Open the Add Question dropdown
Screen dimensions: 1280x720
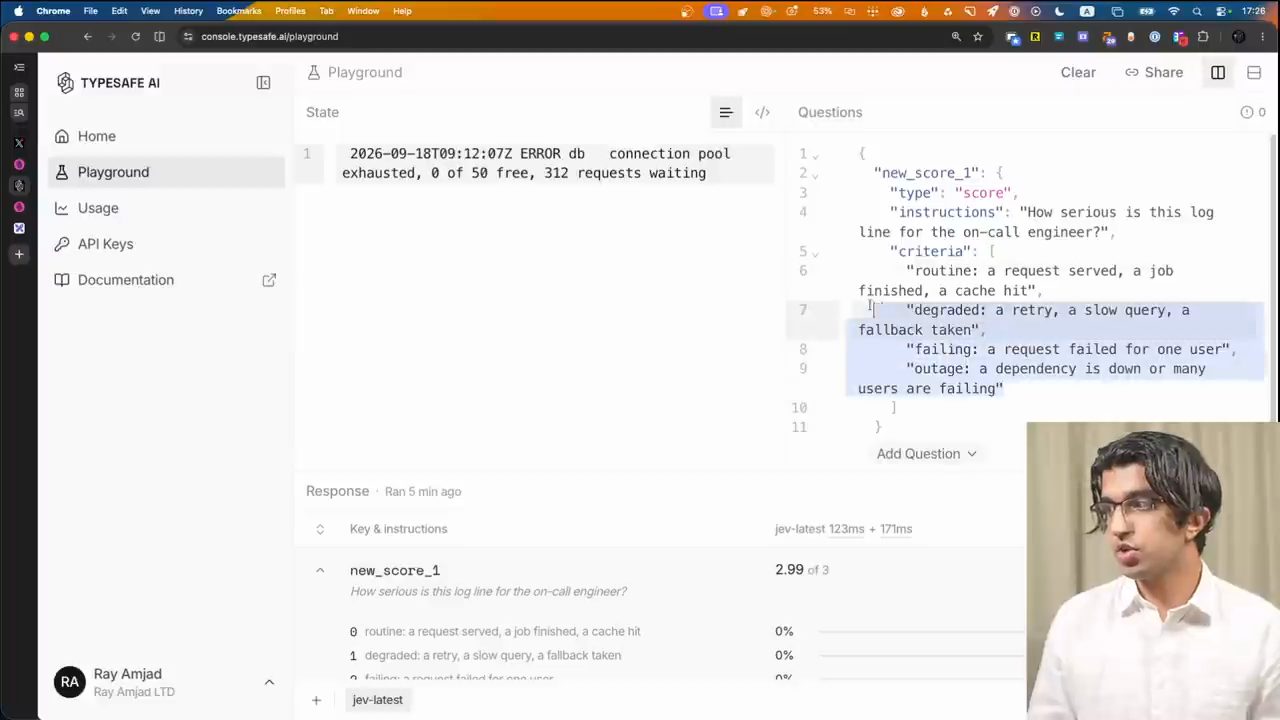[x=926, y=454]
